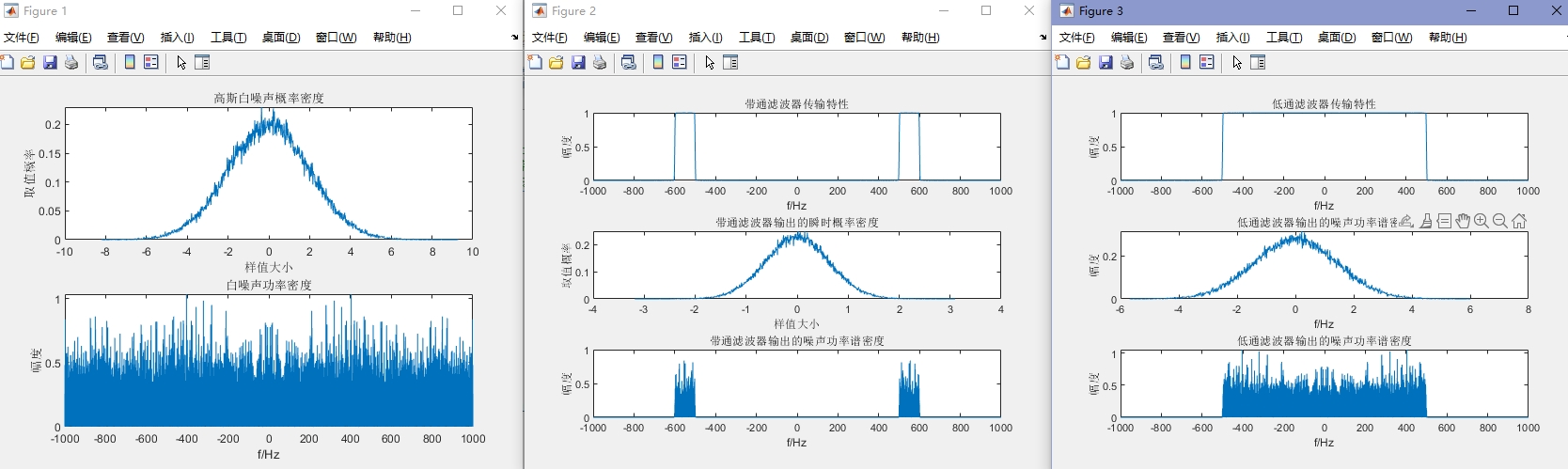Save figure icon in Figure 3
Viewport: 1568px width, 469px height.
(1105, 62)
